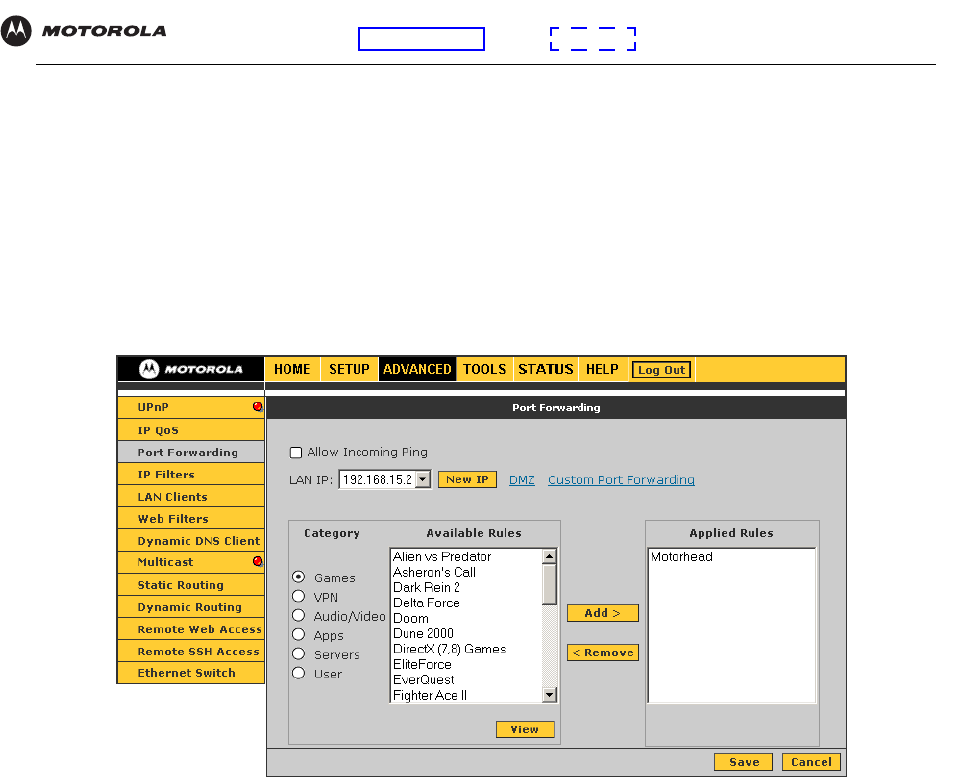Click the red indicator next to UPnP
Image resolution: width=965 pixels, height=778 pixels.
[258, 407]
